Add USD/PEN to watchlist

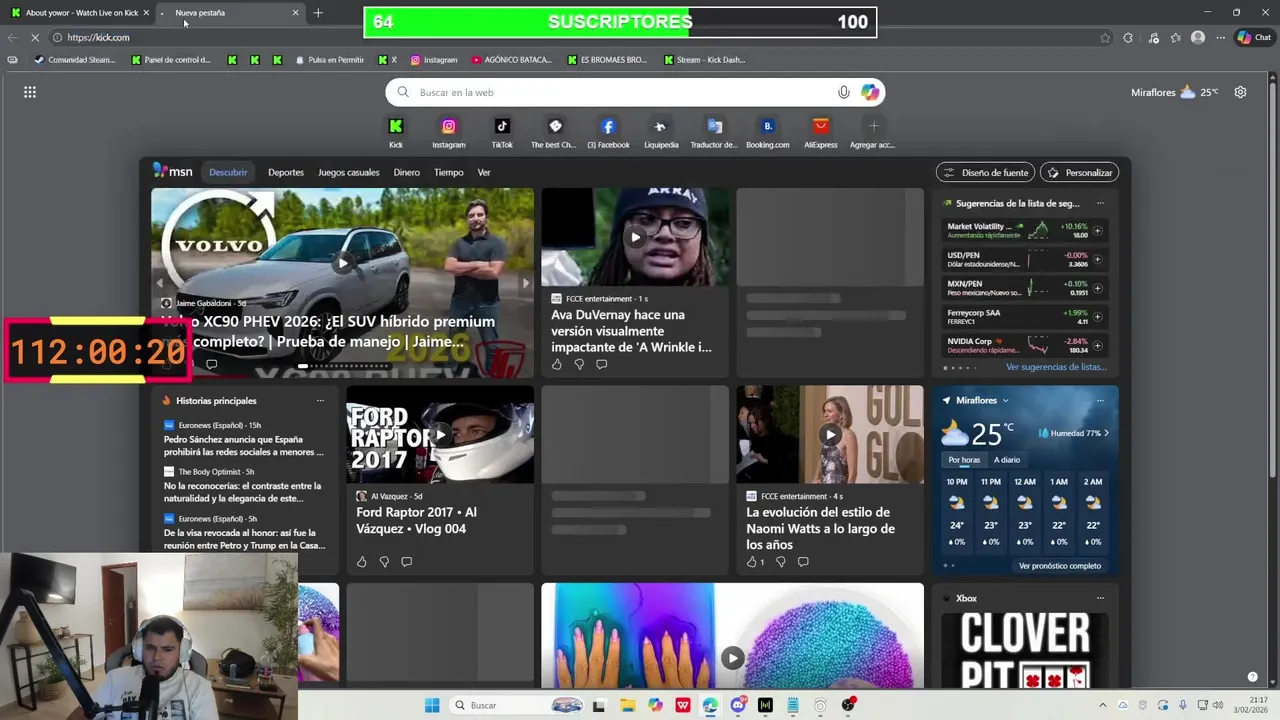point(1097,259)
